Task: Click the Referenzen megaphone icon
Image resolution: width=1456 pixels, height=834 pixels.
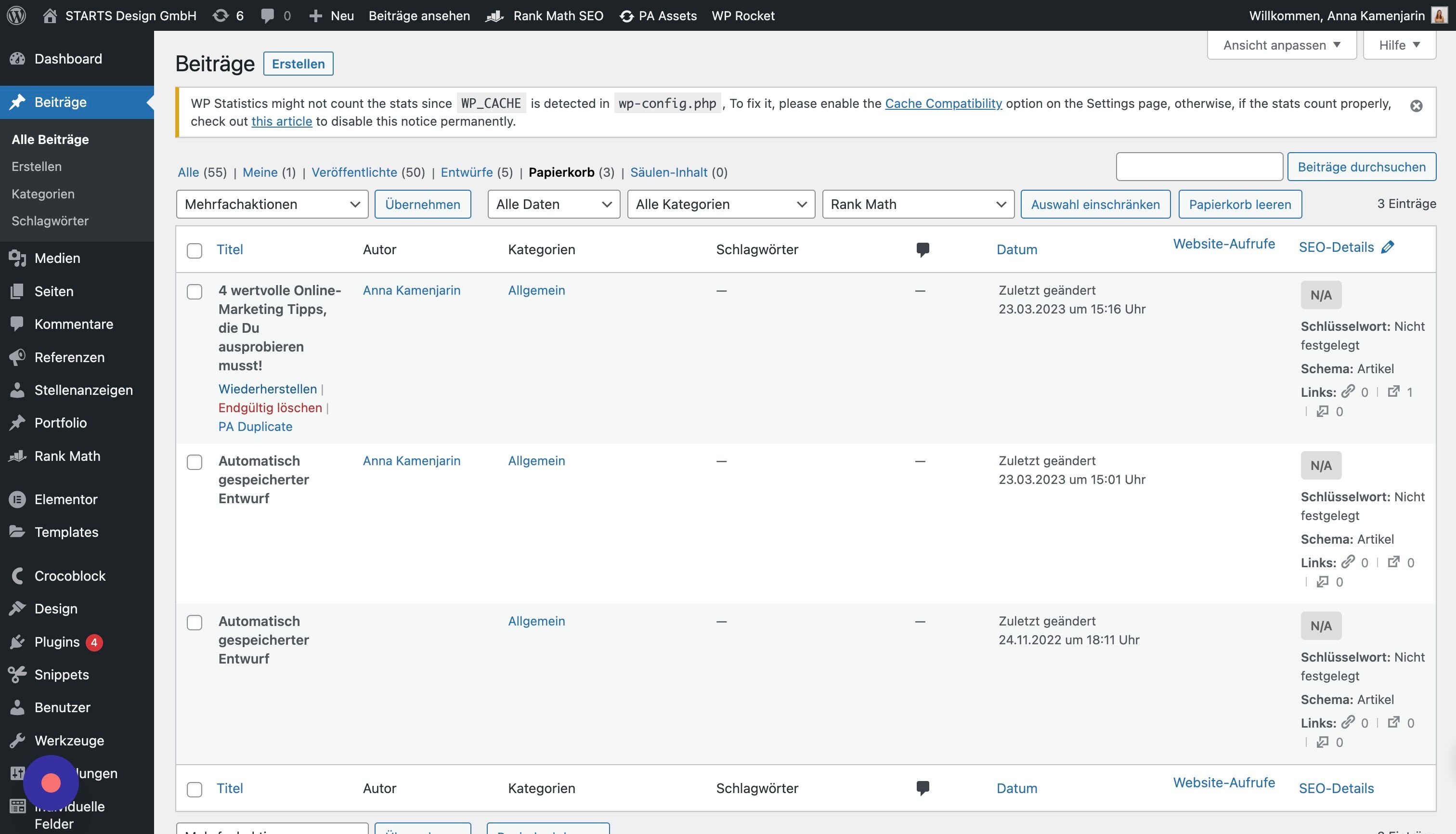Action: tap(17, 357)
